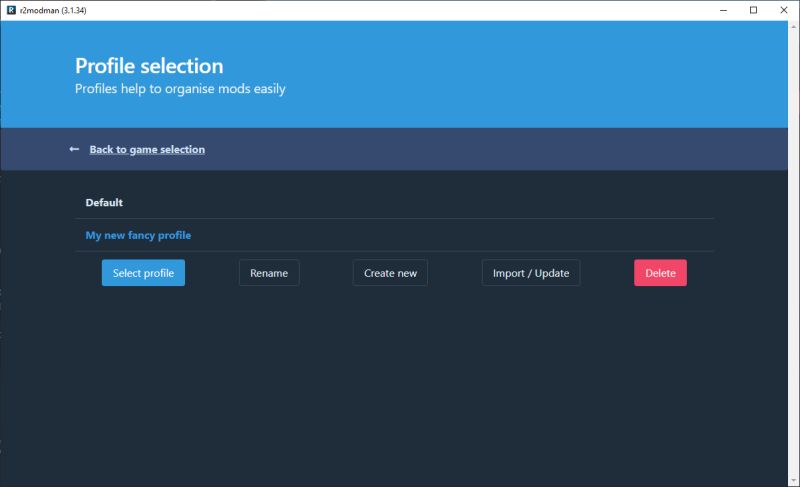Screen dimensions: 800x487
Task: Choose the Default profile row
Action: pyautogui.click(x=394, y=202)
